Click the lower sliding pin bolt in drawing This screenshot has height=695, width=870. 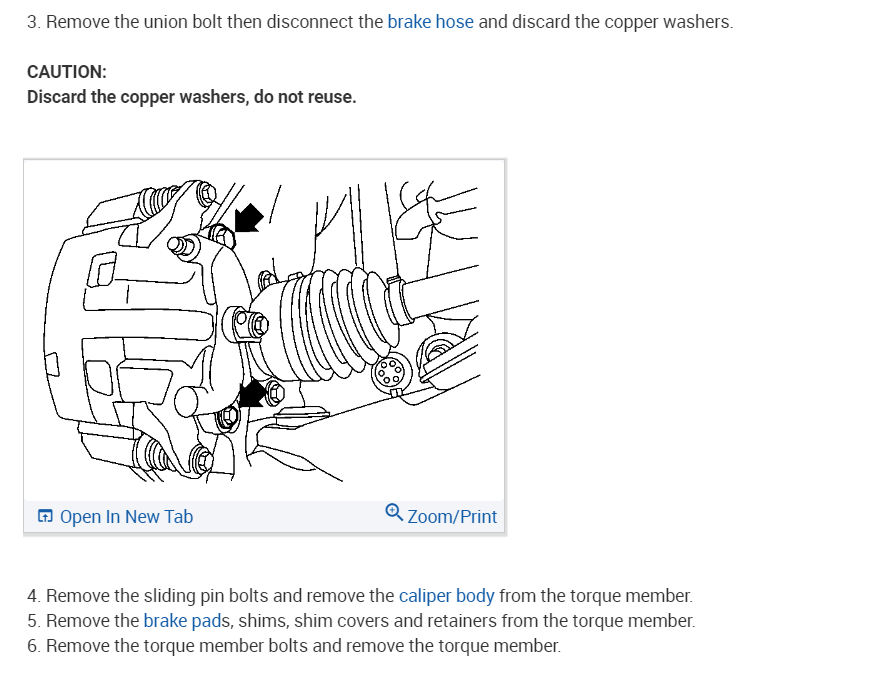[227, 416]
